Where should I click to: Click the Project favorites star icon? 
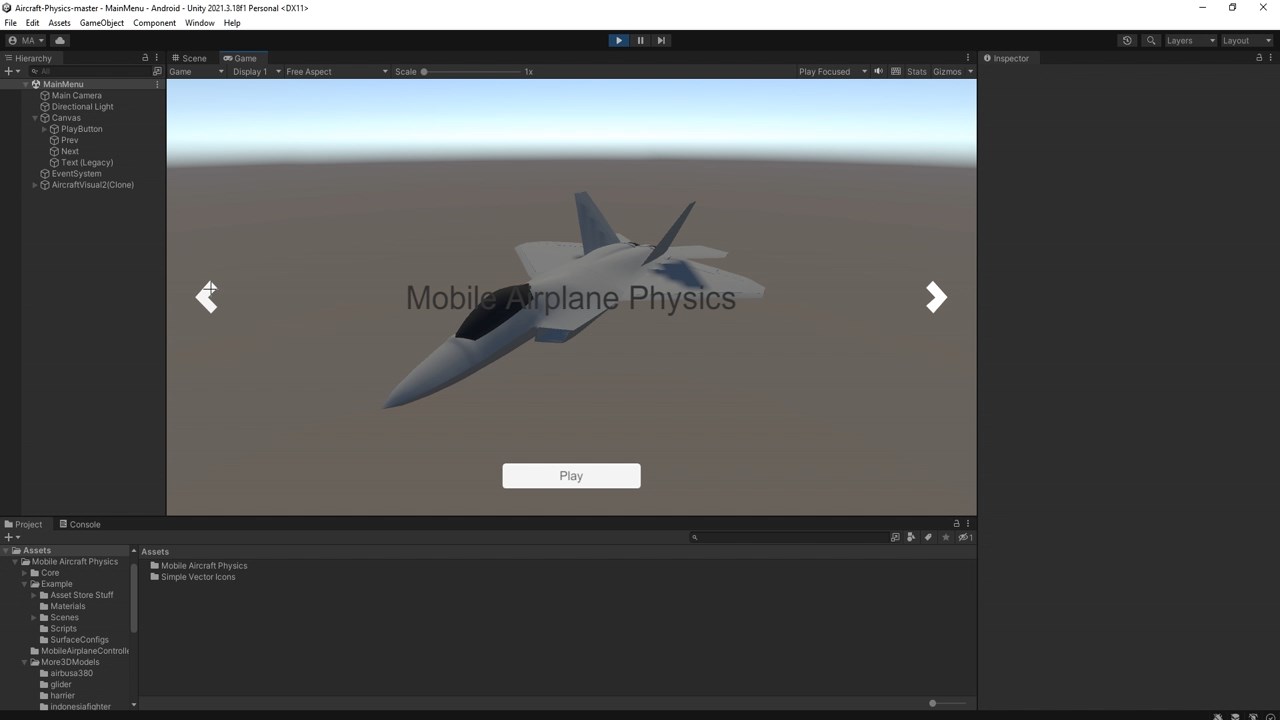(x=946, y=537)
